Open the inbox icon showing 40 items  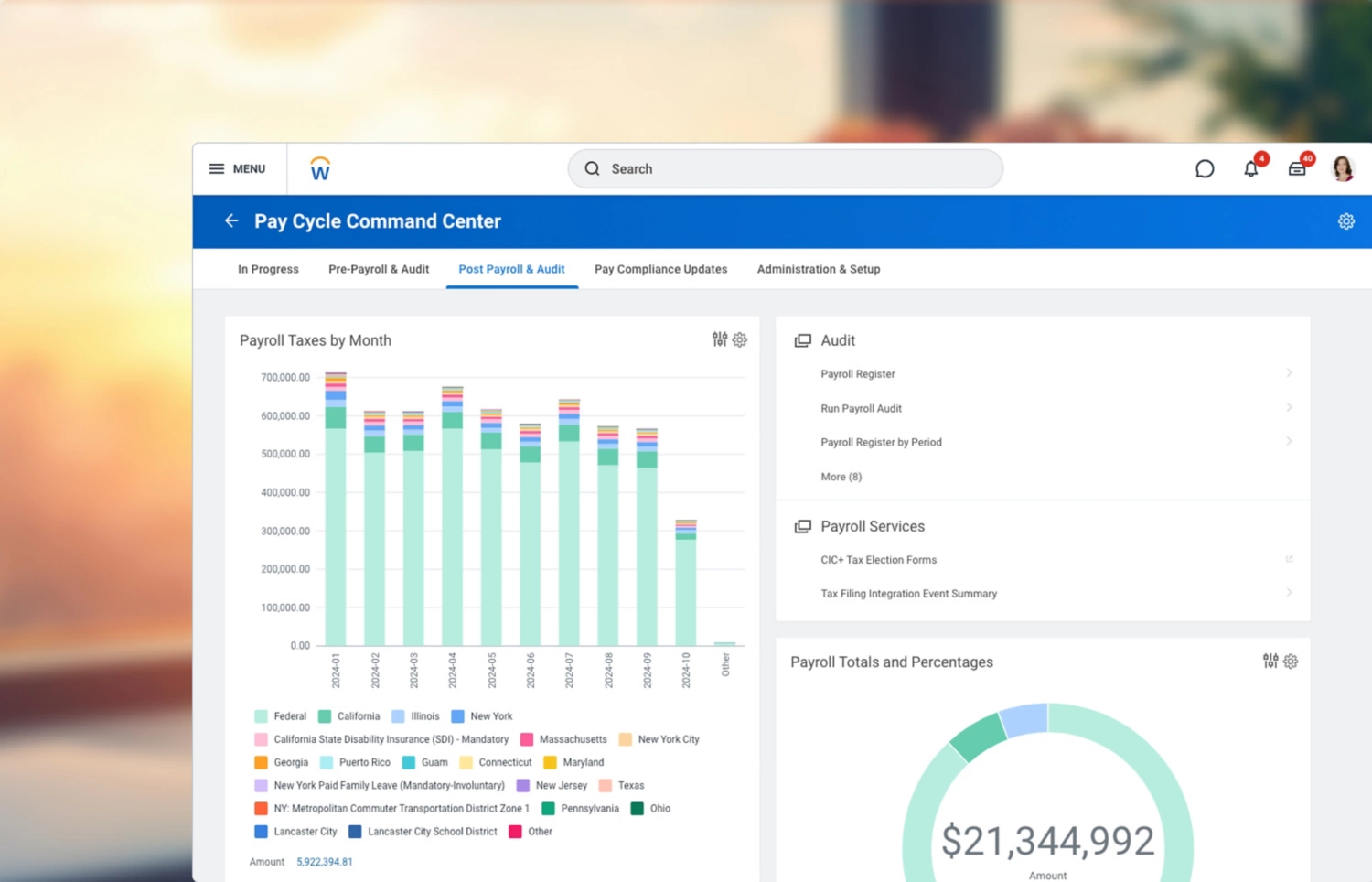click(1296, 168)
